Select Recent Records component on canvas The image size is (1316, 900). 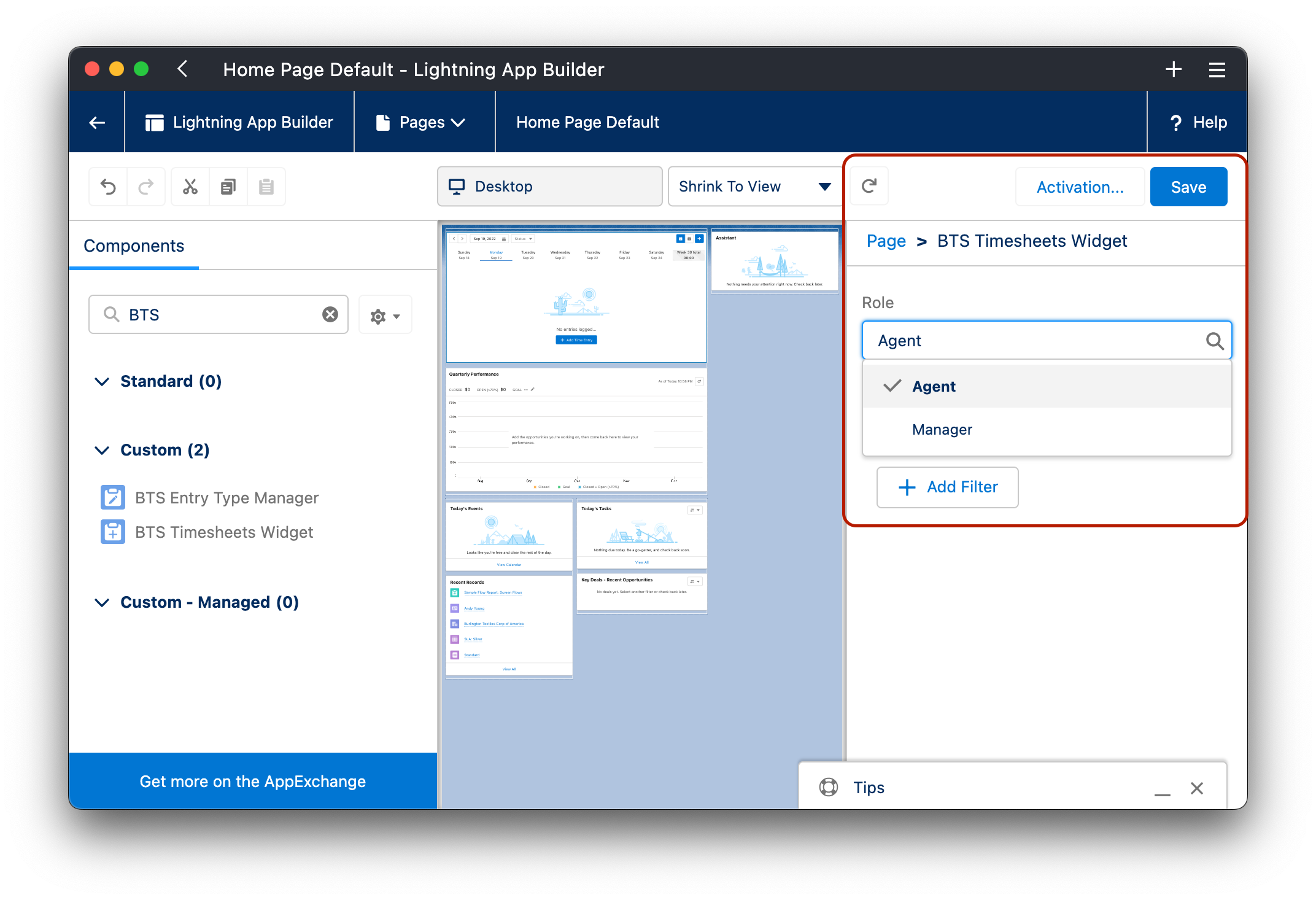click(x=509, y=626)
